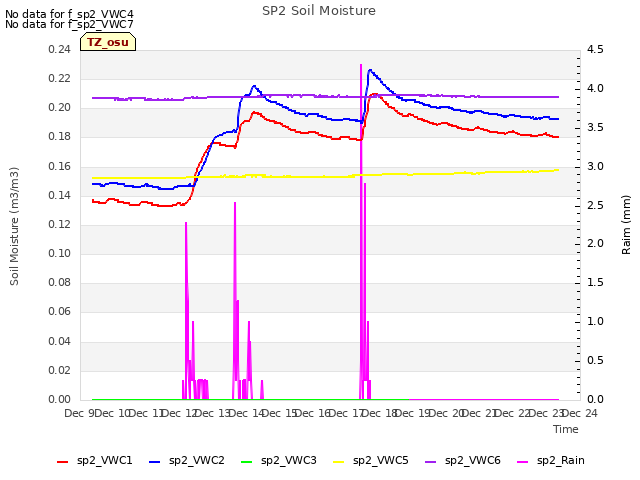
Task: Click the sp2_VWC1 legend entry
Action: tap(95, 461)
